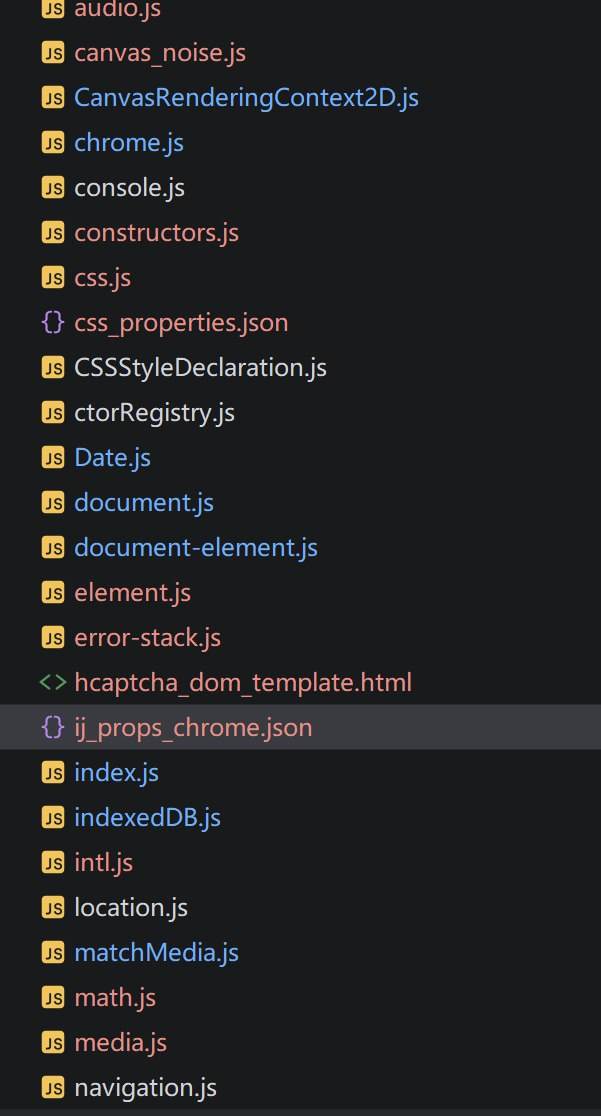The image size is (601, 1116).
Task: Click the HTML icon beside hcaptcha_dom_template.html
Action: 53,683
